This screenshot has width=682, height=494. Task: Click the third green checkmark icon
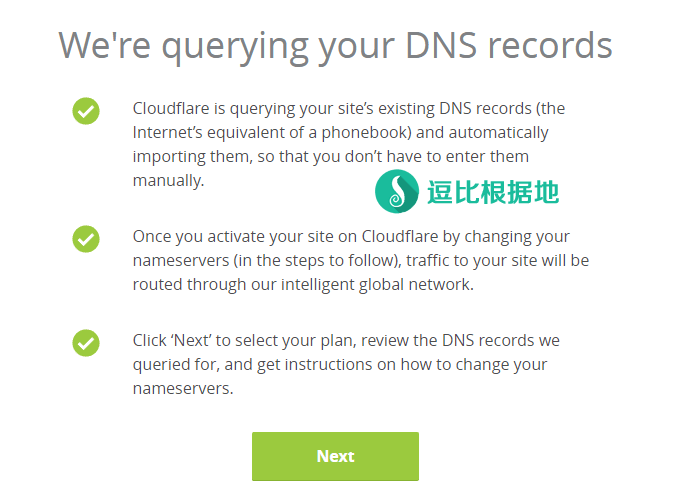click(x=86, y=343)
